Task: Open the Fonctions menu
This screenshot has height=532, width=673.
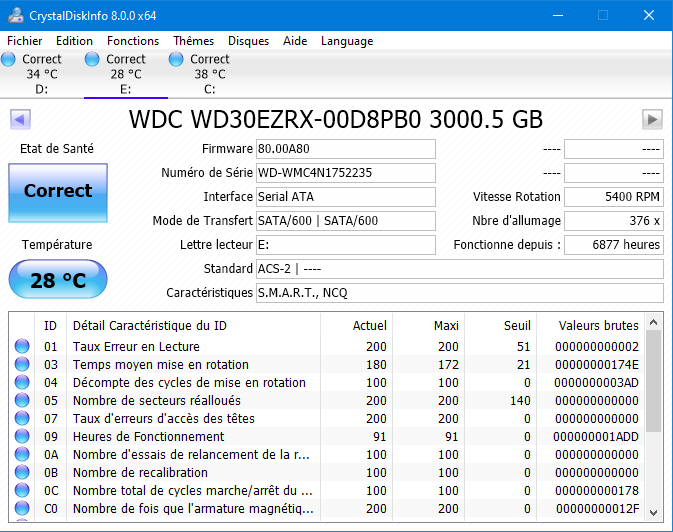Action: [x=133, y=41]
